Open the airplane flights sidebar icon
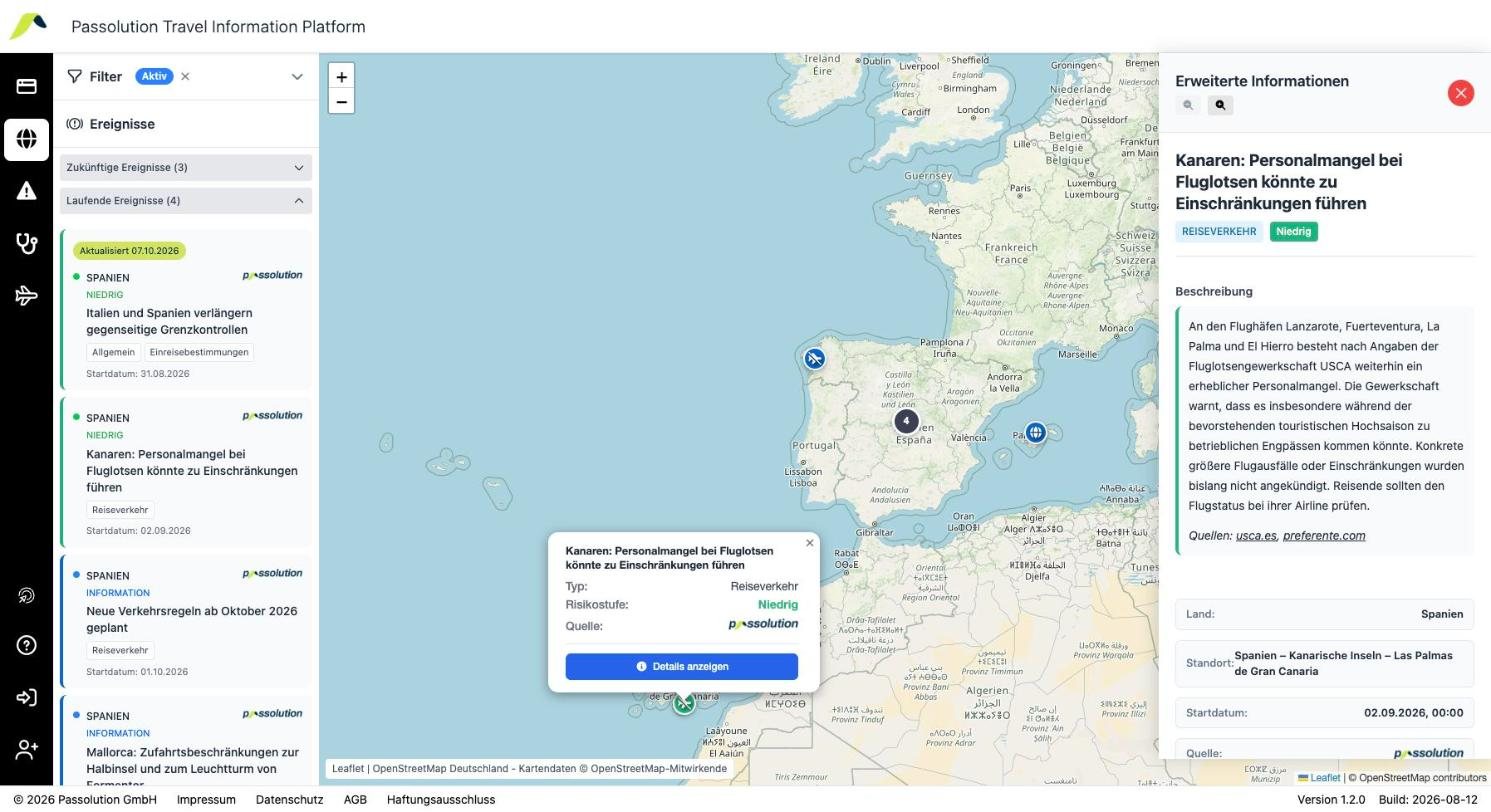The image size is (1491, 812). pyautogui.click(x=26, y=295)
